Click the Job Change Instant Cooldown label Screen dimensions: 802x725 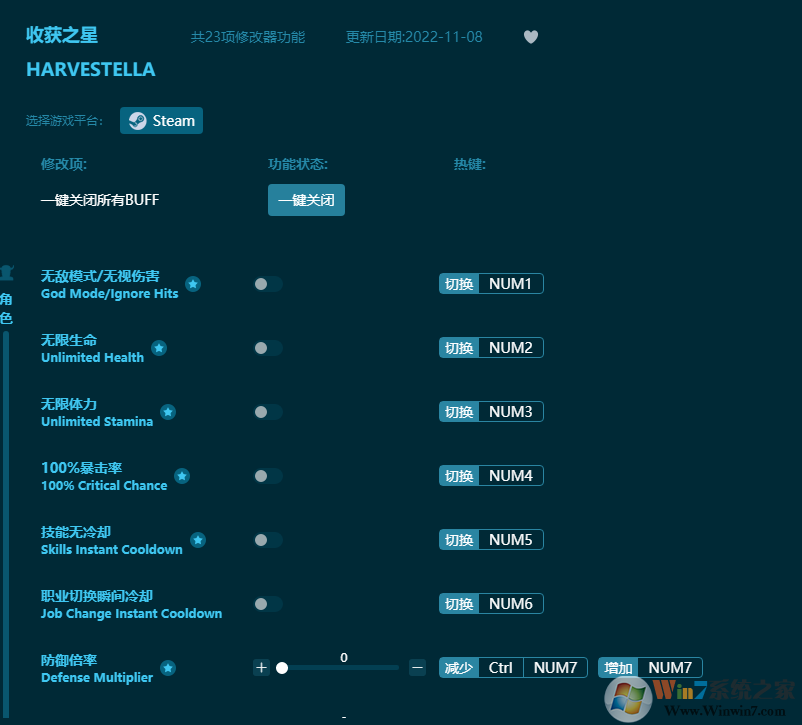click(x=131, y=613)
